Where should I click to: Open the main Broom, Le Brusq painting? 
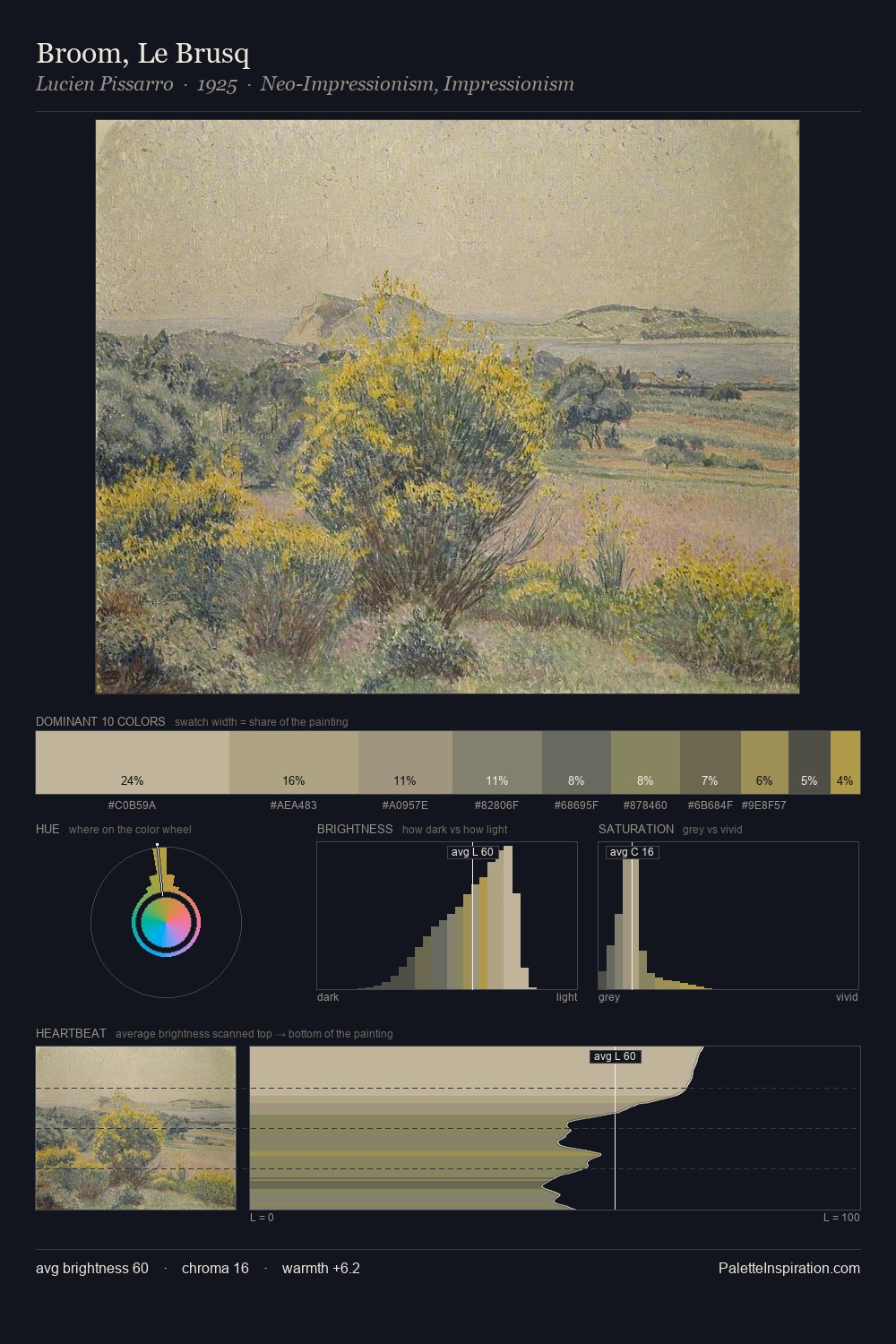pyautogui.click(x=447, y=407)
